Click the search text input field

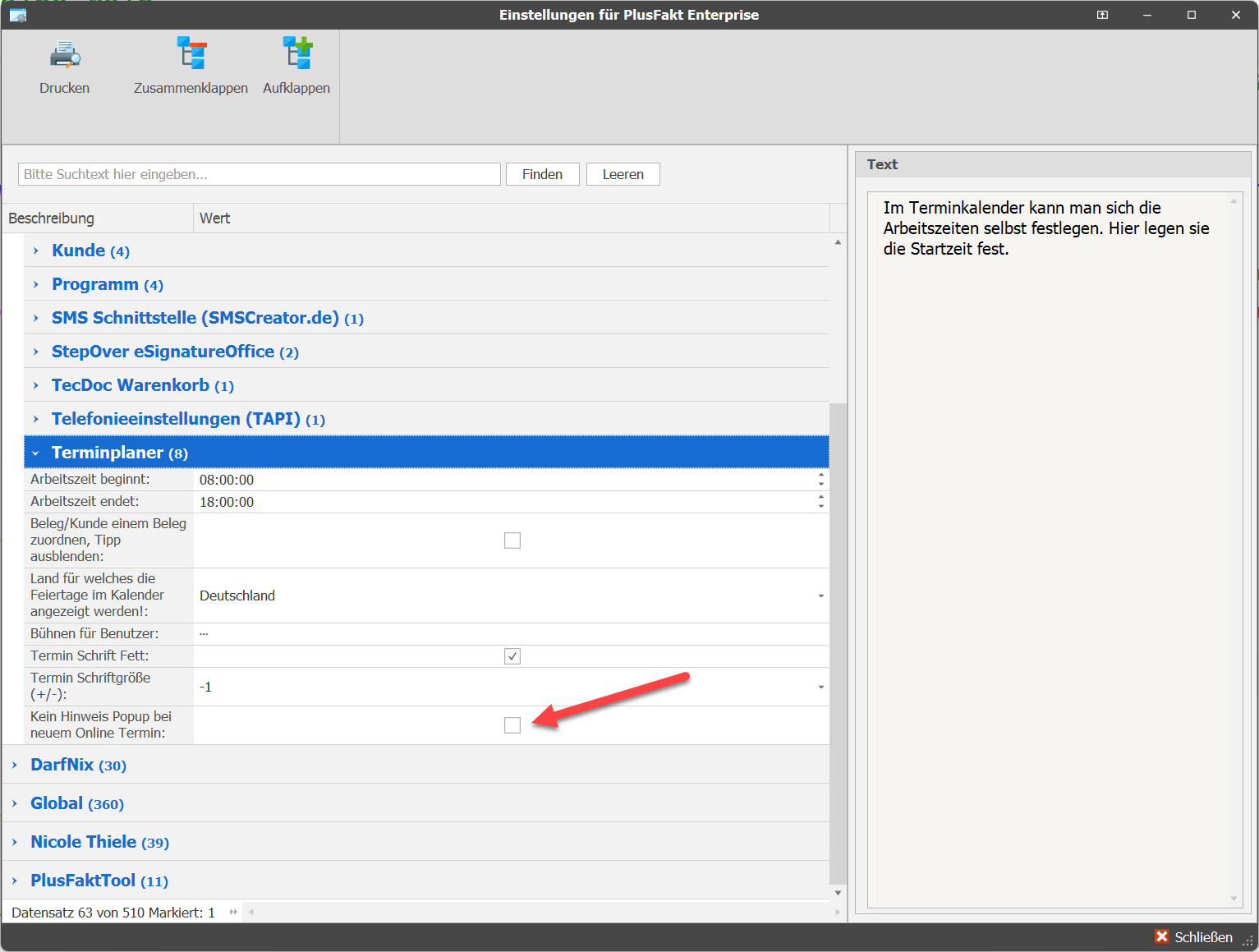click(260, 174)
